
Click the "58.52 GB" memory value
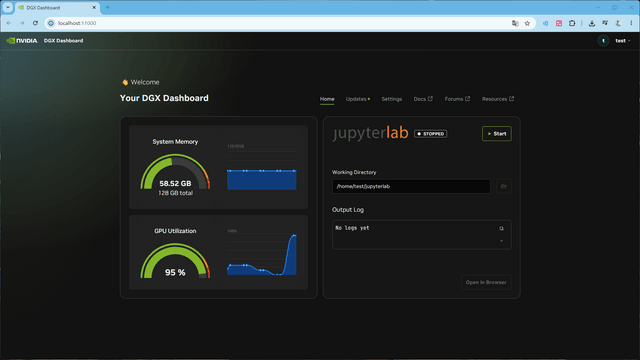pos(175,183)
